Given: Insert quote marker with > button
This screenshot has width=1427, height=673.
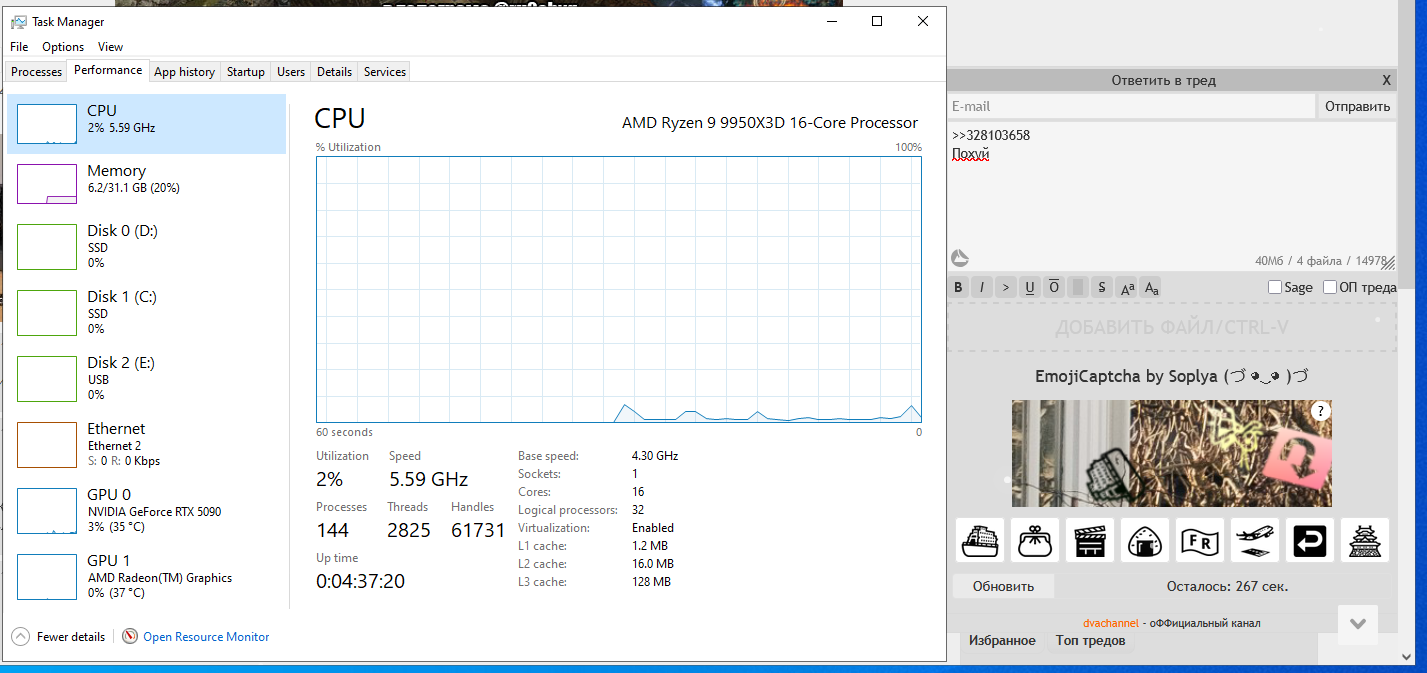Looking at the screenshot, I should pyautogui.click(x=1006, y=287).
